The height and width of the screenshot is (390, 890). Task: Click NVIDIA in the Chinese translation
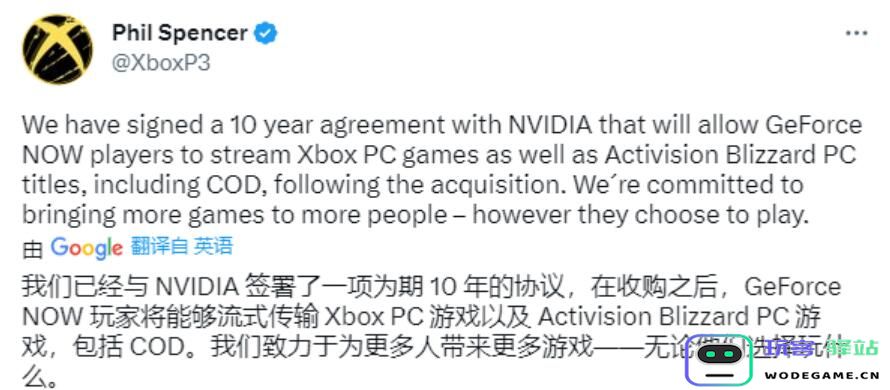coord(197,287)
